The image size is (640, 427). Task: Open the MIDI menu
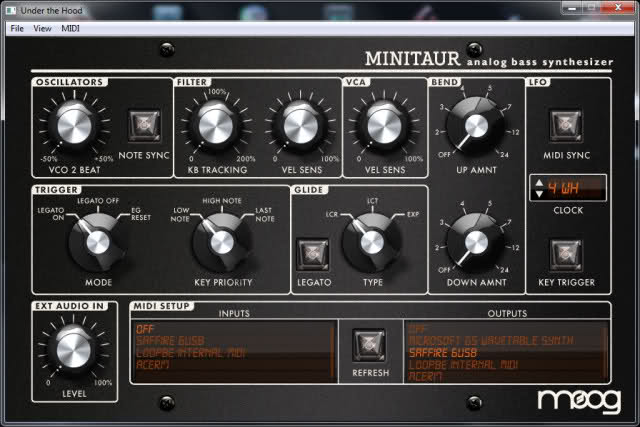click(70, 28)
